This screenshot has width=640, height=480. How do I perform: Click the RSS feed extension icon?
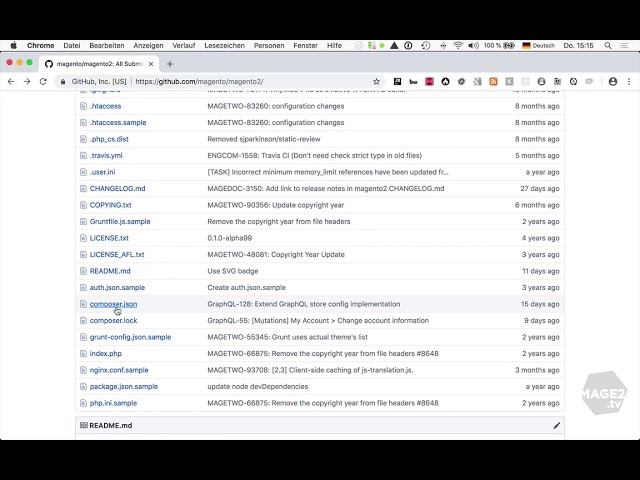click(493, 82)
